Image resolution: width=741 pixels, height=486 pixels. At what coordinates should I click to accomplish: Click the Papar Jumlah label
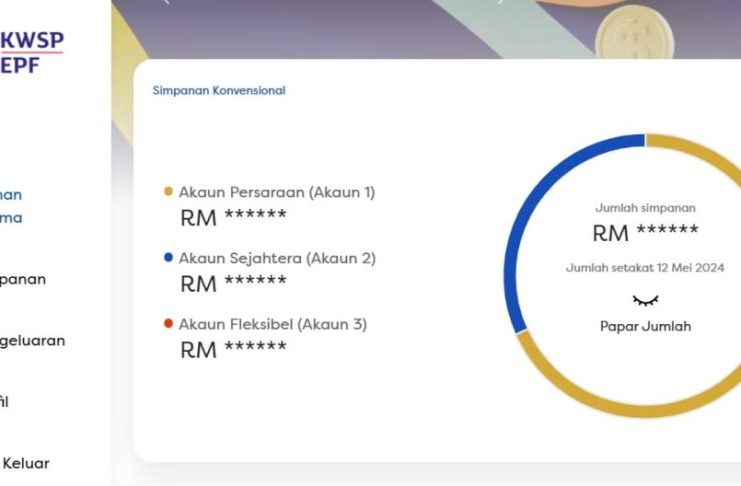(646, 326)
